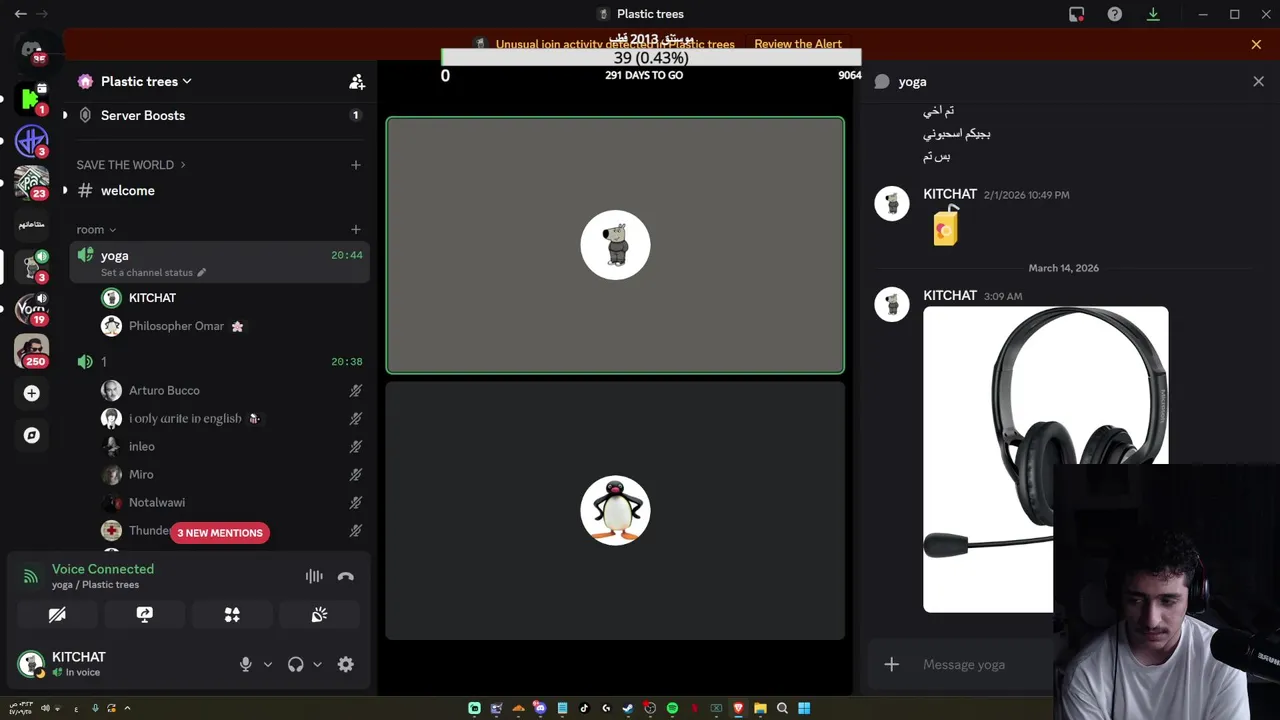Image resolution: width=1280 pixels, height=720 pixels.
Task: Open headset image sent by KITCHAT
Action: [1045, 459]
